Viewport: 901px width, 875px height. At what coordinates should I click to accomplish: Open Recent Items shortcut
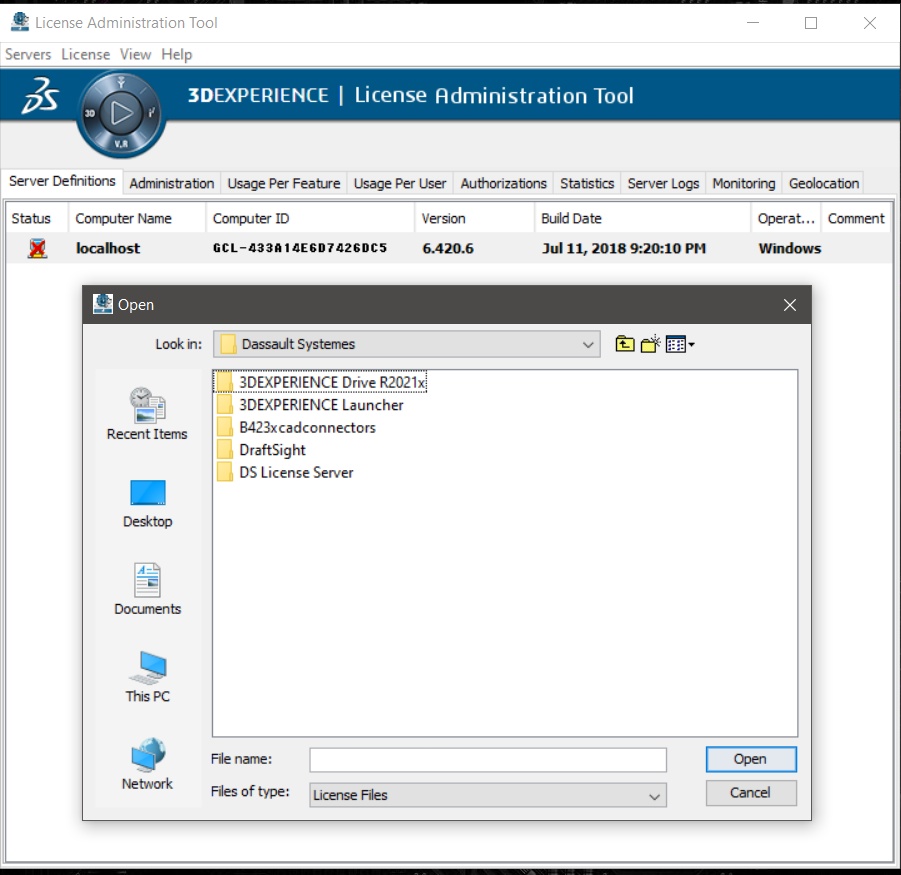[x=147, y=414]
